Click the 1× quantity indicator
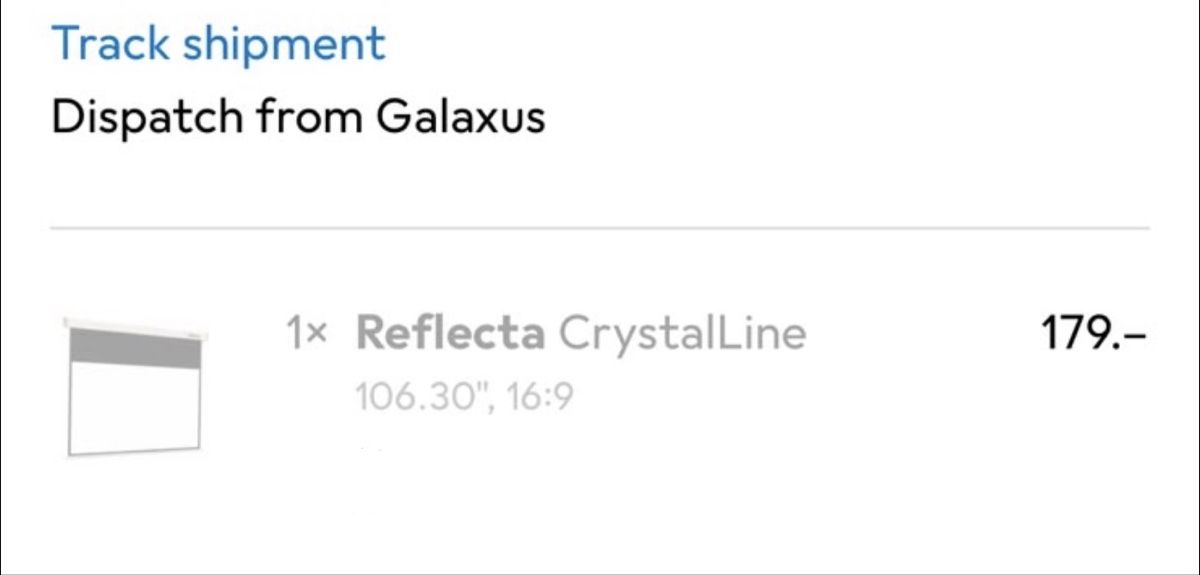The image size is (1200, 575). coord(306,334)
